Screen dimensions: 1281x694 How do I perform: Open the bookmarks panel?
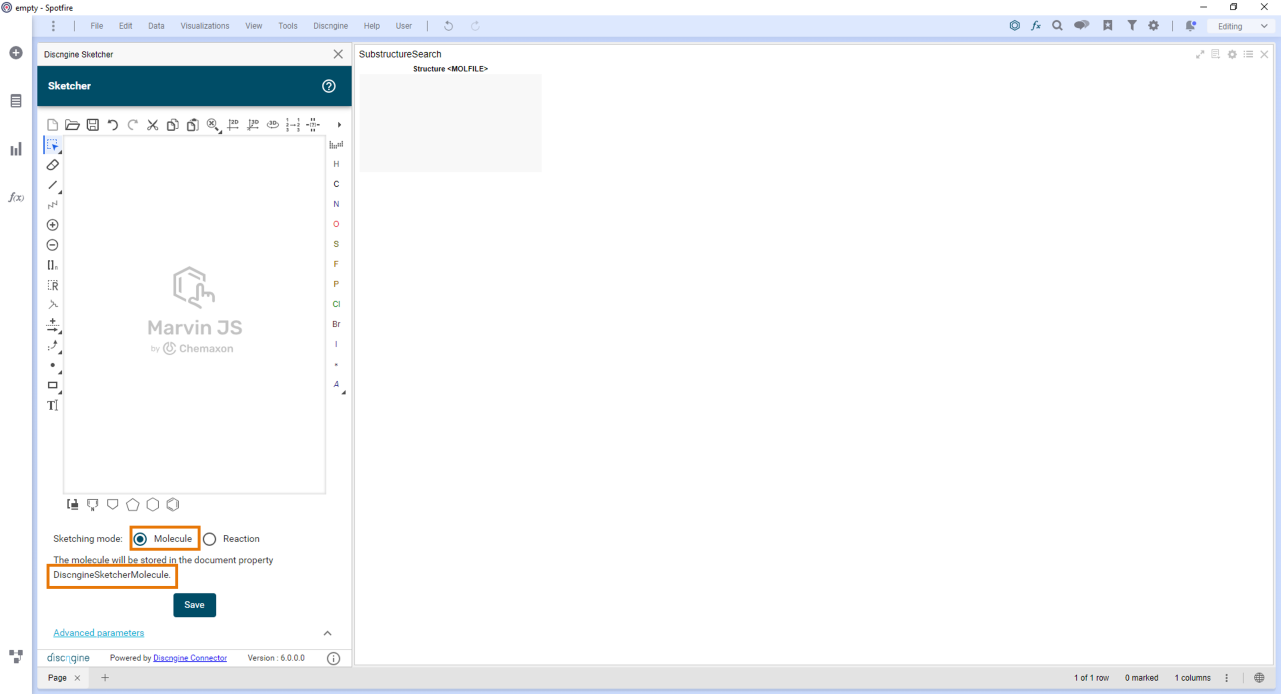1108,26
